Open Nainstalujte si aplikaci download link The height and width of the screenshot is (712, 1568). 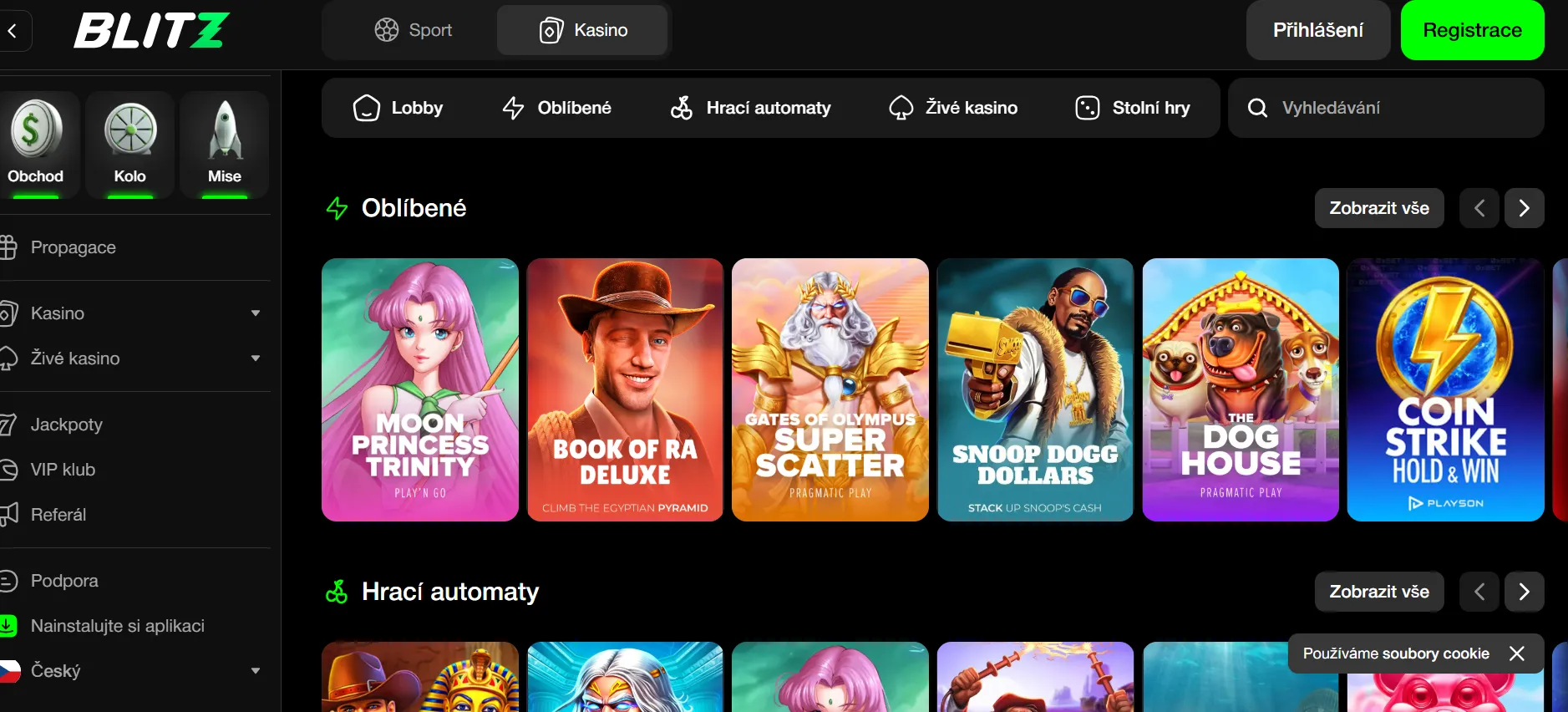pyautogui.click(x=117, y=626)
